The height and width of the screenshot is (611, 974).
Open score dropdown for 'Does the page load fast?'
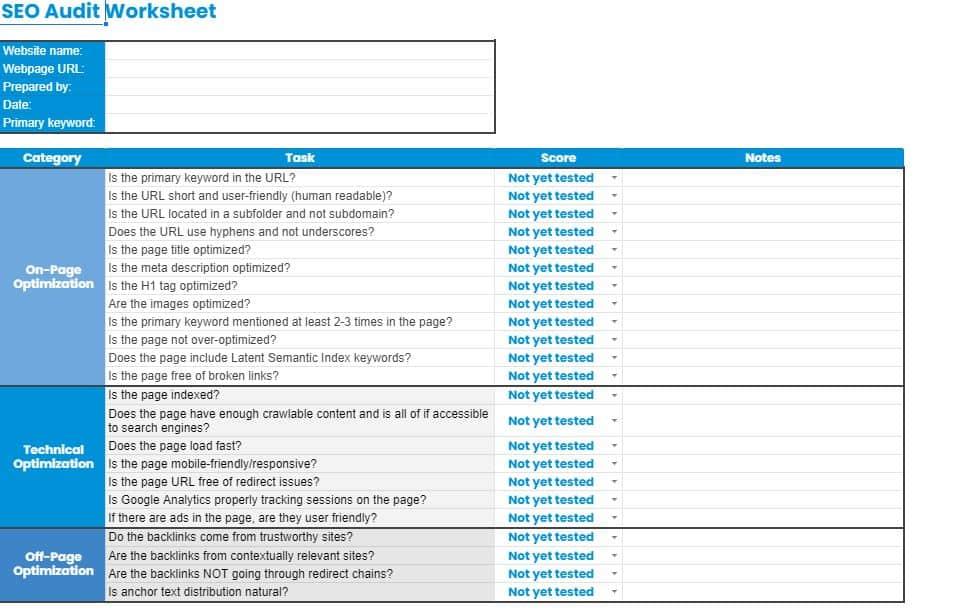click(614, 446)
